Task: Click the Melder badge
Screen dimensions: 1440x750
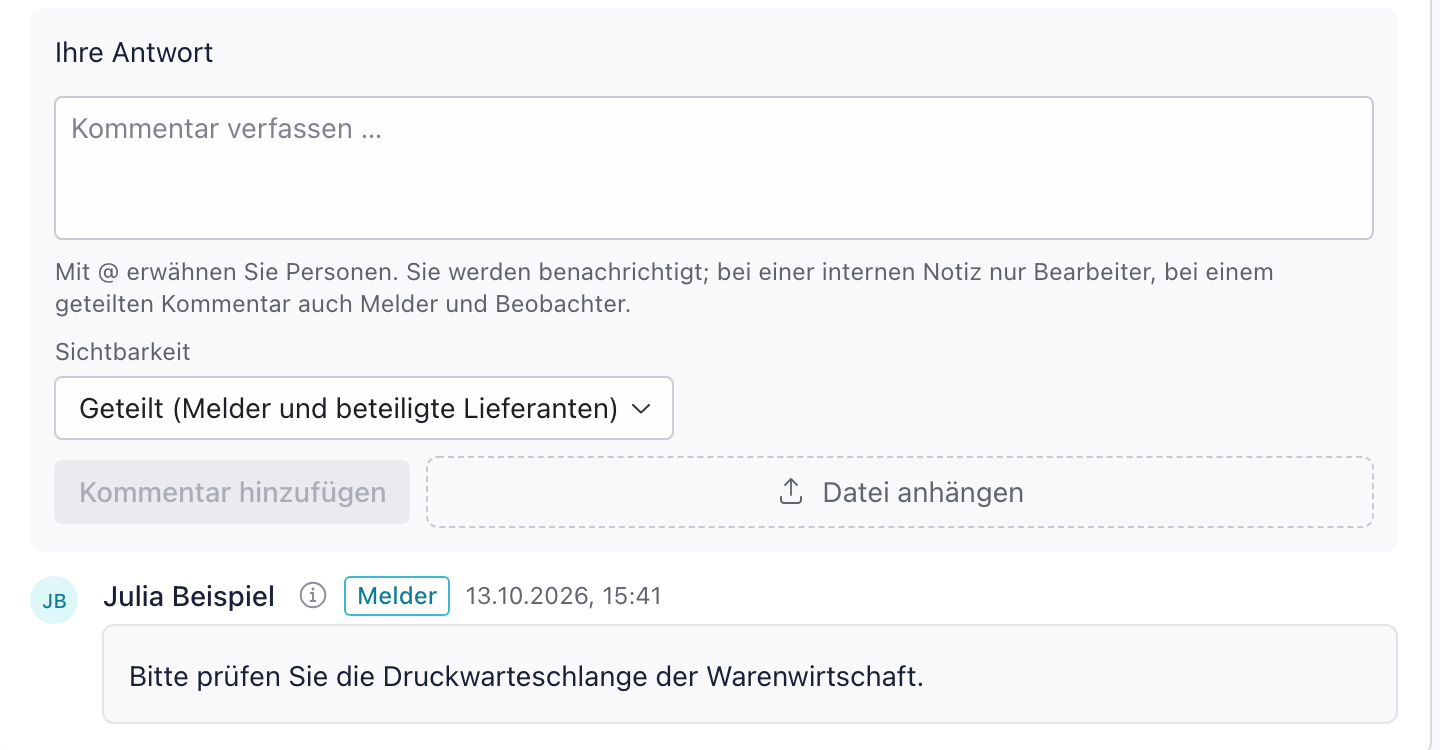Action: coord(397,596)
